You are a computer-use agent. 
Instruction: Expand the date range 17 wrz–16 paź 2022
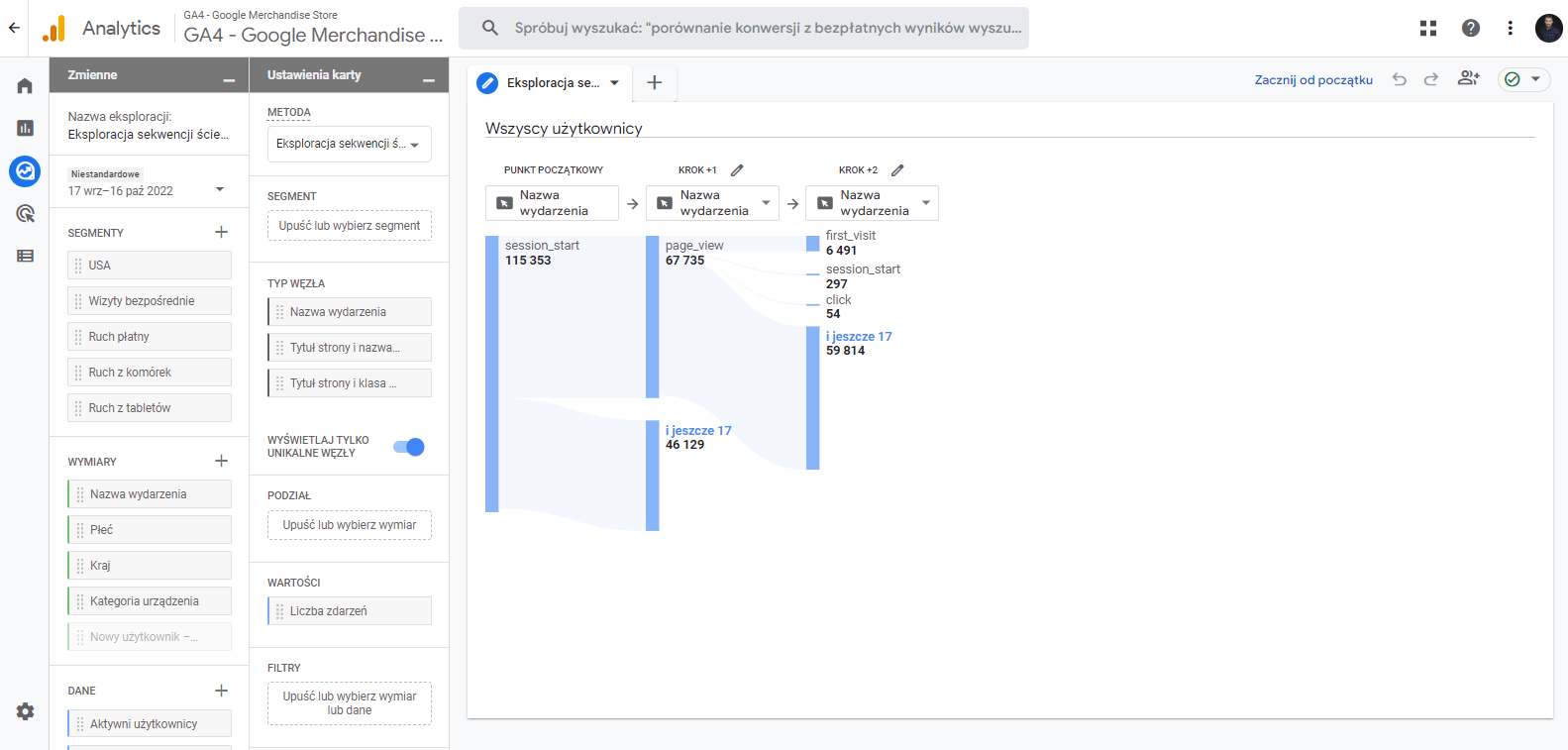click(x=219, y=189)
